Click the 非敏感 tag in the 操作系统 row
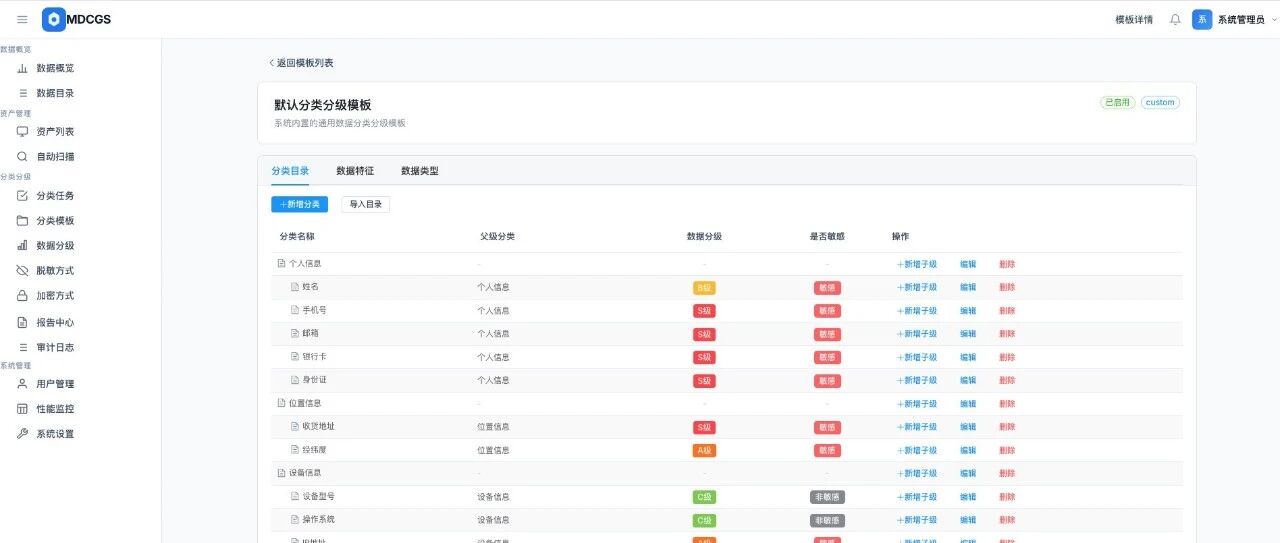 click(x=827, y=520)
